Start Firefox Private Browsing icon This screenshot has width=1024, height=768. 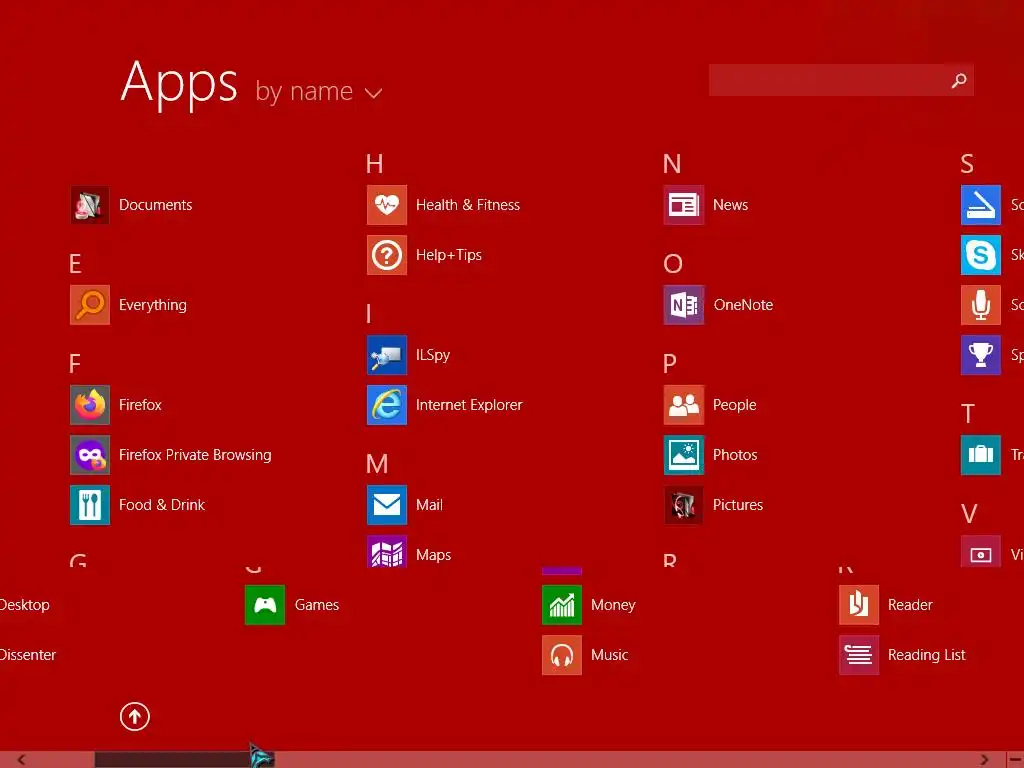click(89, 455)
